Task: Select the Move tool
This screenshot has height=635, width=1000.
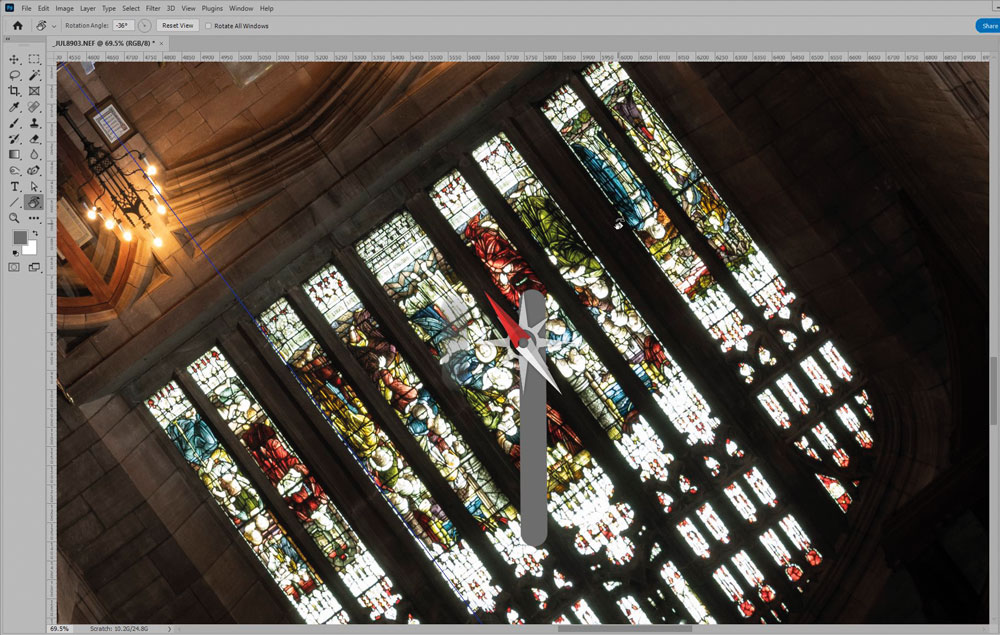Action: click(x=14, y=59)
